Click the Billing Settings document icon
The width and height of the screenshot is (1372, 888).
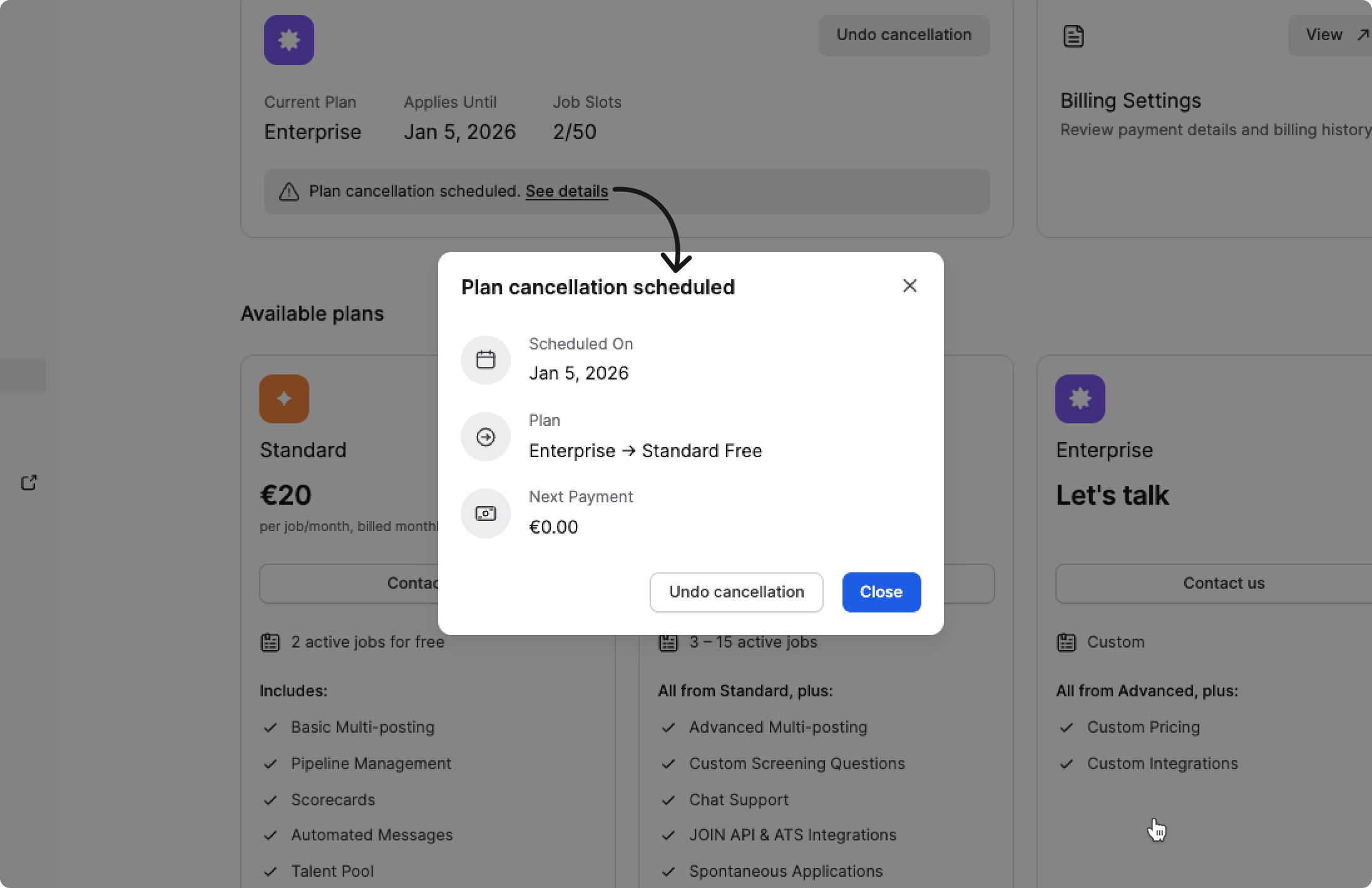click(x=1073, y=36)
